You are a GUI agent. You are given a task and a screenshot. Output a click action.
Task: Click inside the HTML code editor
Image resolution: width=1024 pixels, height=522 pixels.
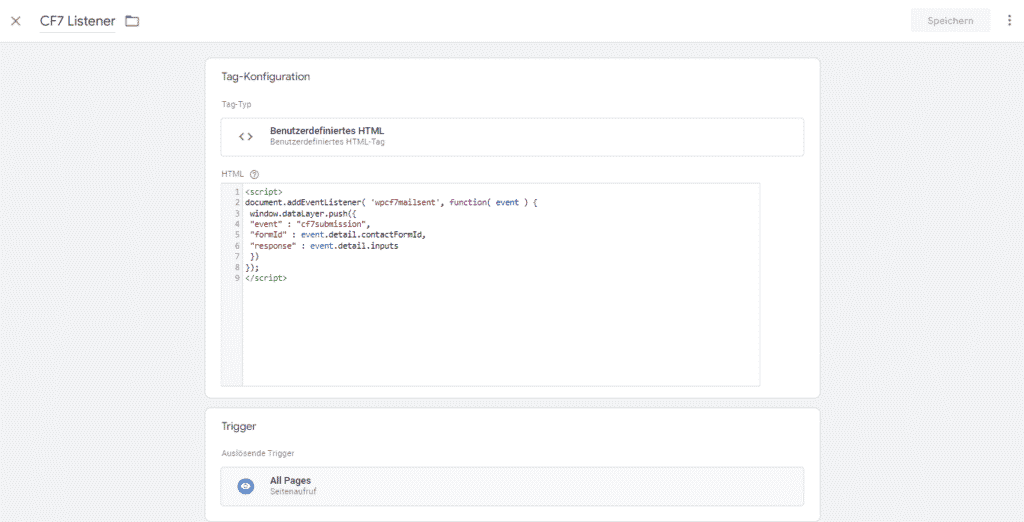click(501, 284)
